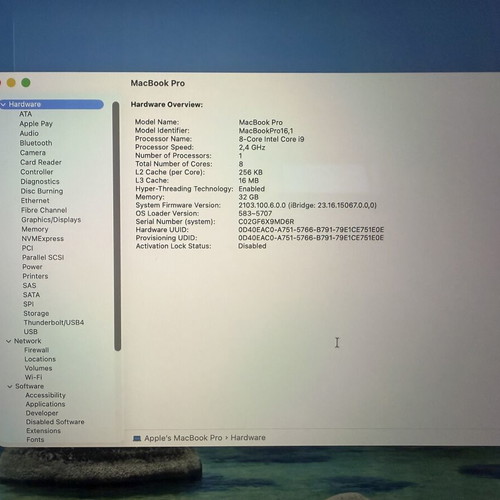This screenshot has height=500, width=500.
Task: Click the Hyper-Threading Enabled value
Action: [x=252, y=189]
